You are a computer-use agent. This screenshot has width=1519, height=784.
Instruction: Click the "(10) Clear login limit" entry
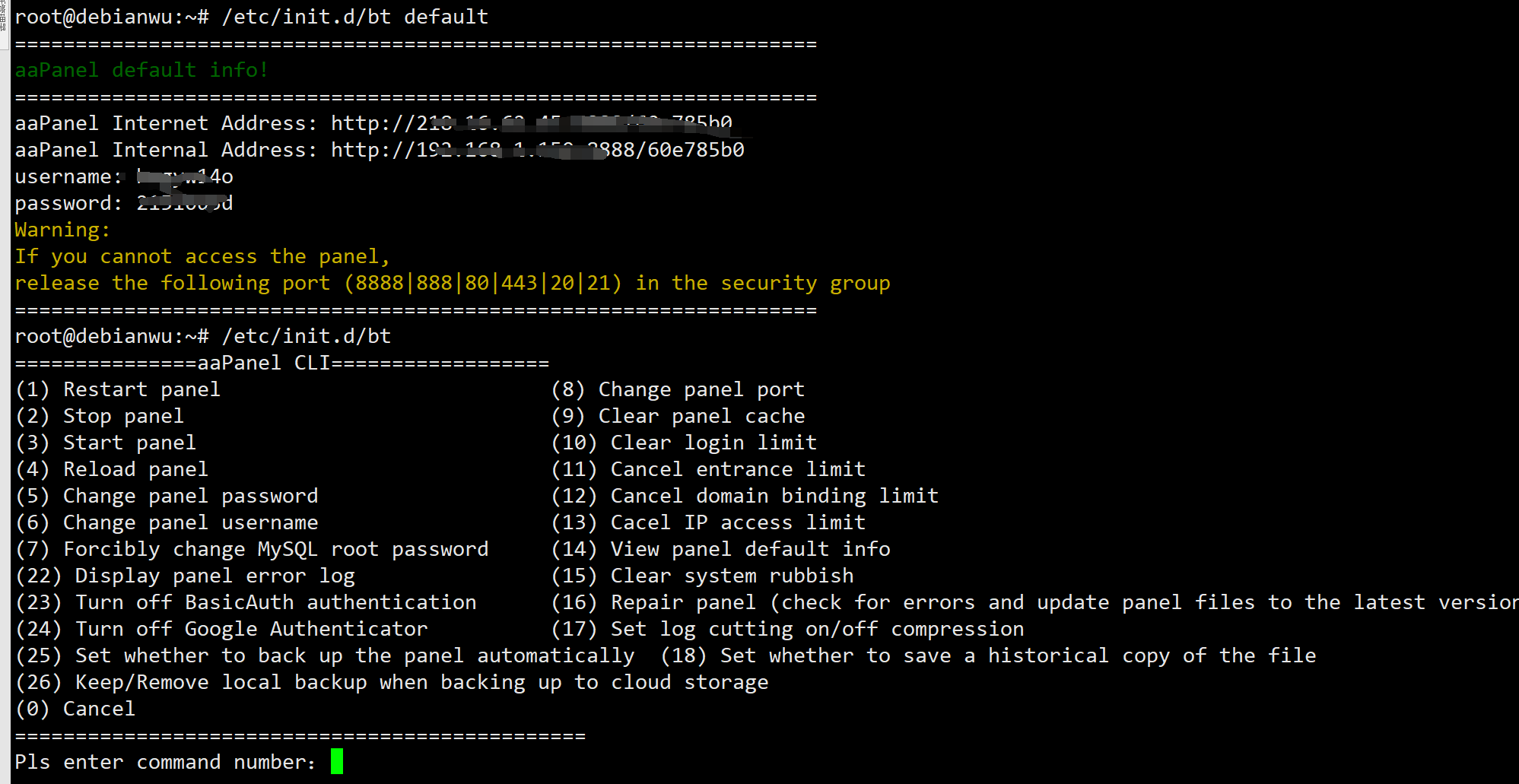tap(684, 443)
